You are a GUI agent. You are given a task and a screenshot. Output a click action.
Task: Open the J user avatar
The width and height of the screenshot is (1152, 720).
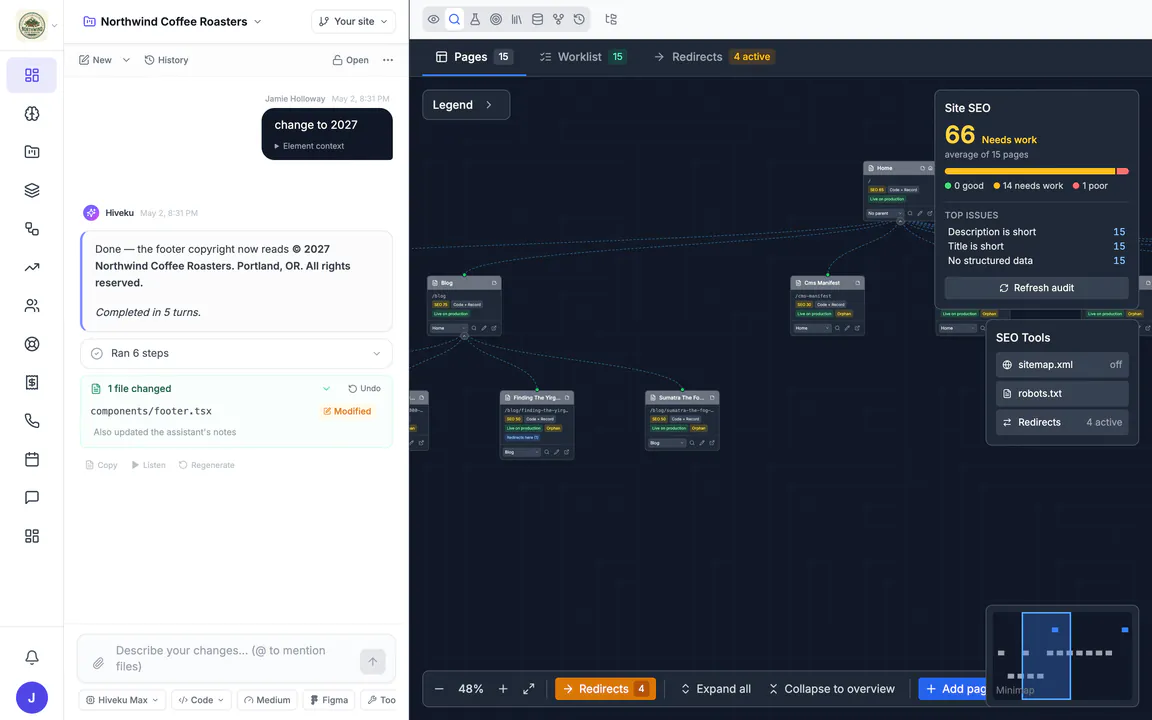tap(32, 698)
